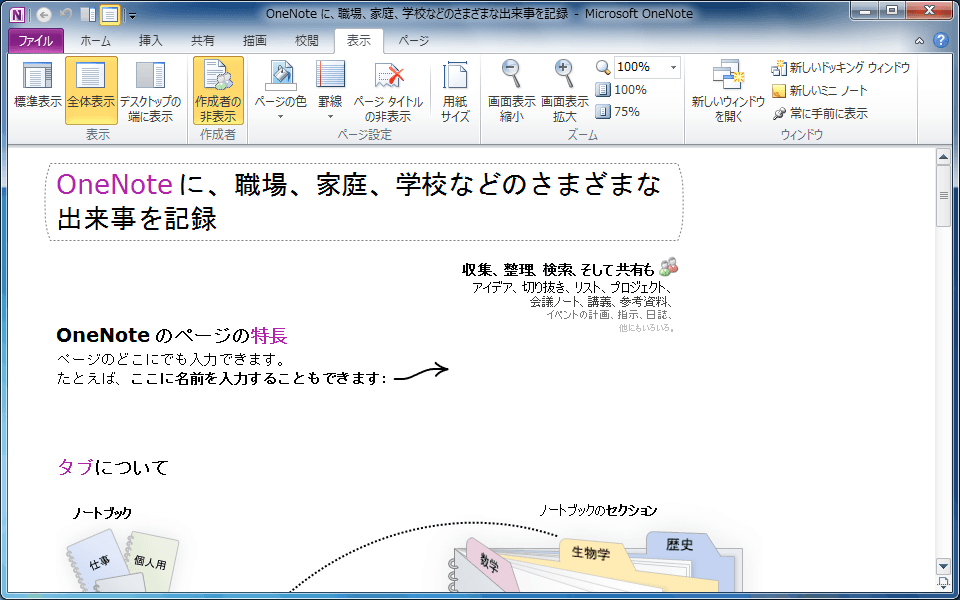This screenshot has height=600, width=960.
Task: Click the vertical scrollbar down arrow
Action: tap(943, 566)
